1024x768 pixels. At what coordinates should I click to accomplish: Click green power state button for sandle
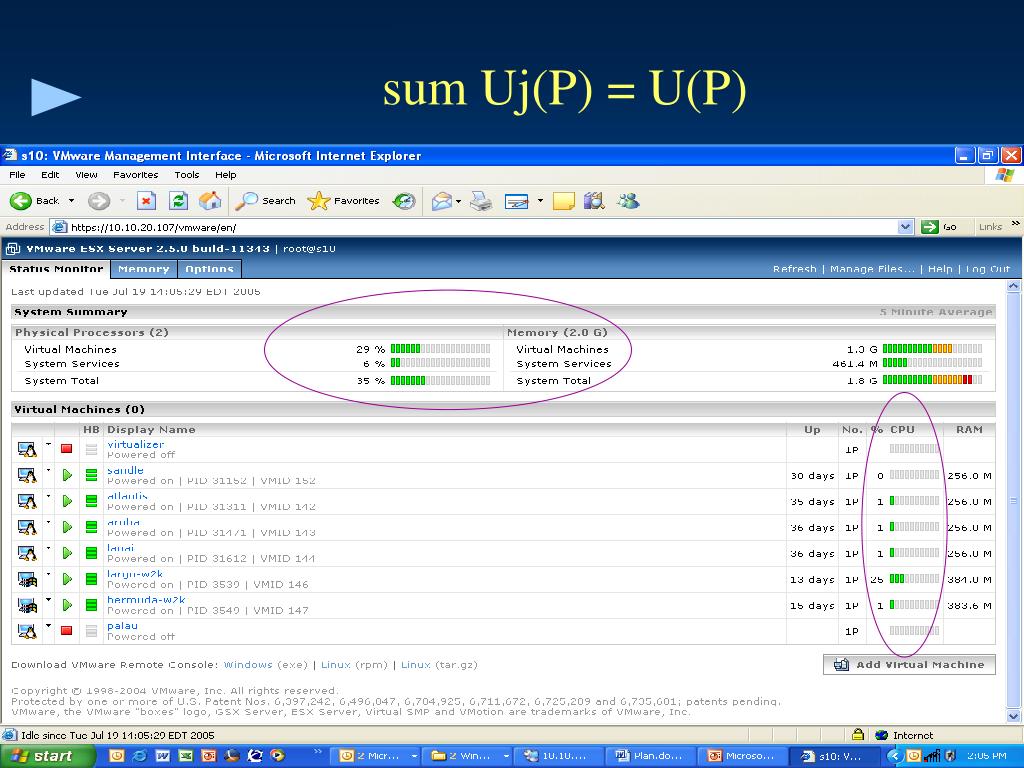tap(67, 475)
